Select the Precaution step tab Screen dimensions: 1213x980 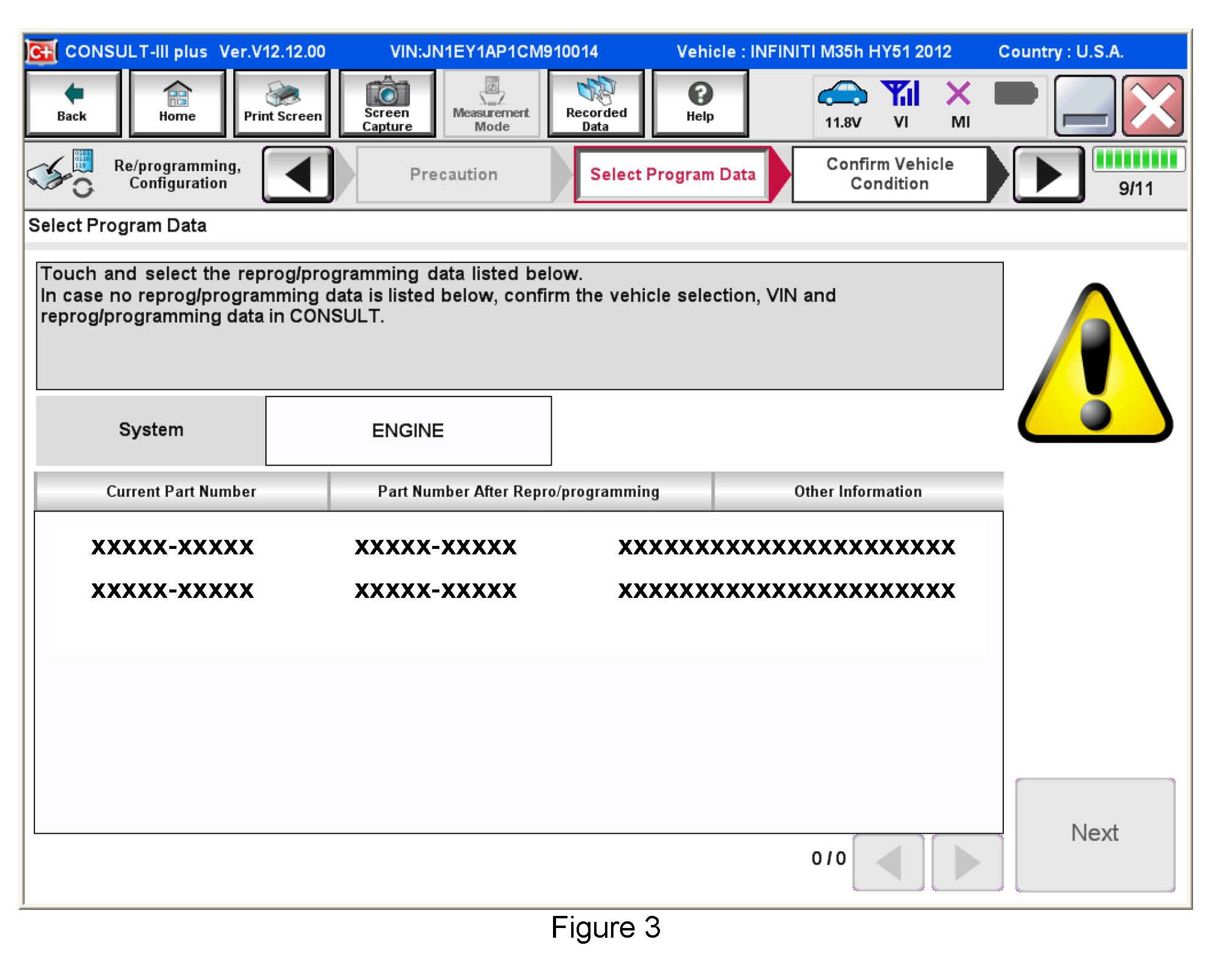pos(454,174)
